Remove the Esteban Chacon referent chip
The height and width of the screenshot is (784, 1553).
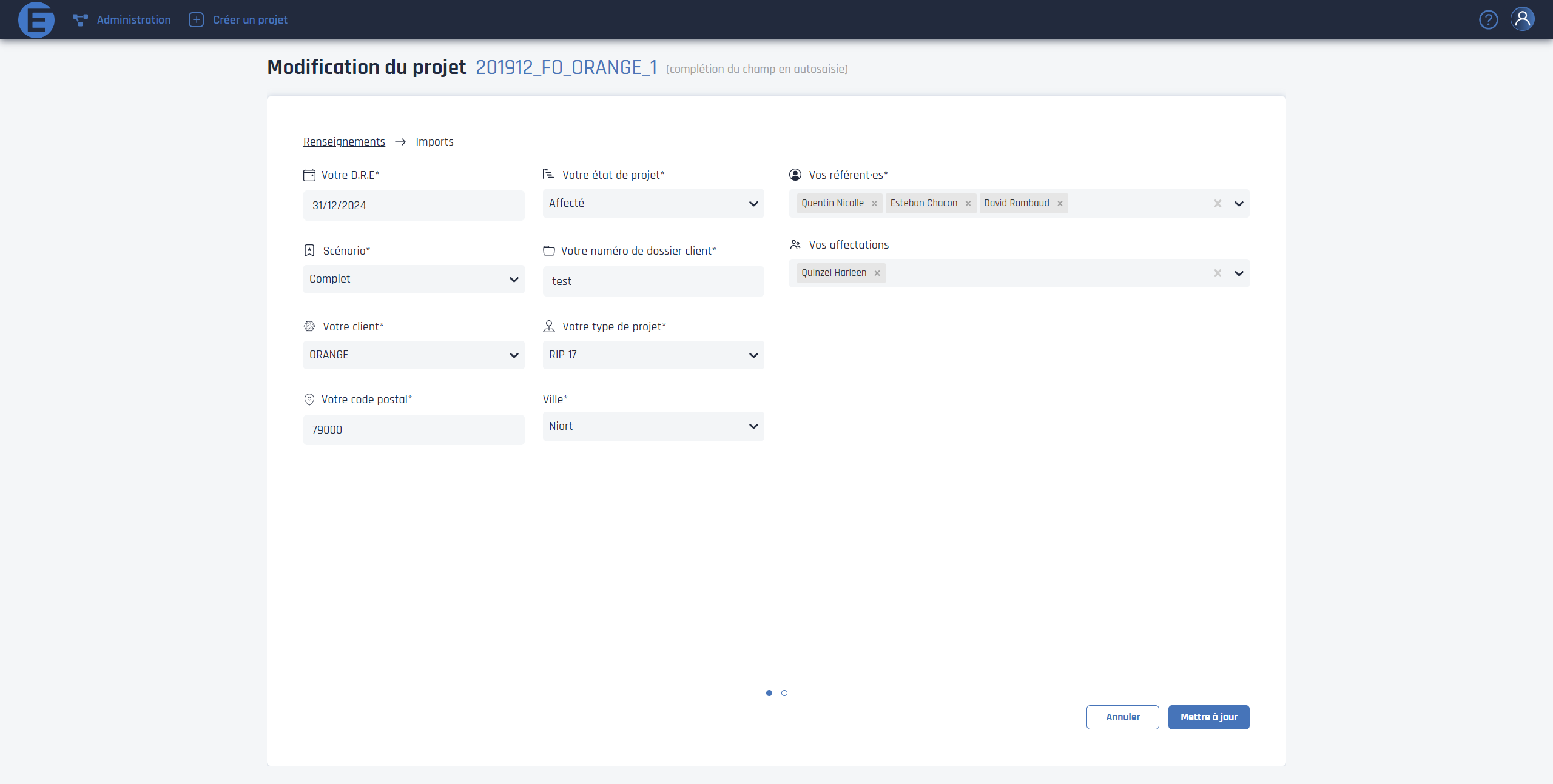(x=967, y=203)
